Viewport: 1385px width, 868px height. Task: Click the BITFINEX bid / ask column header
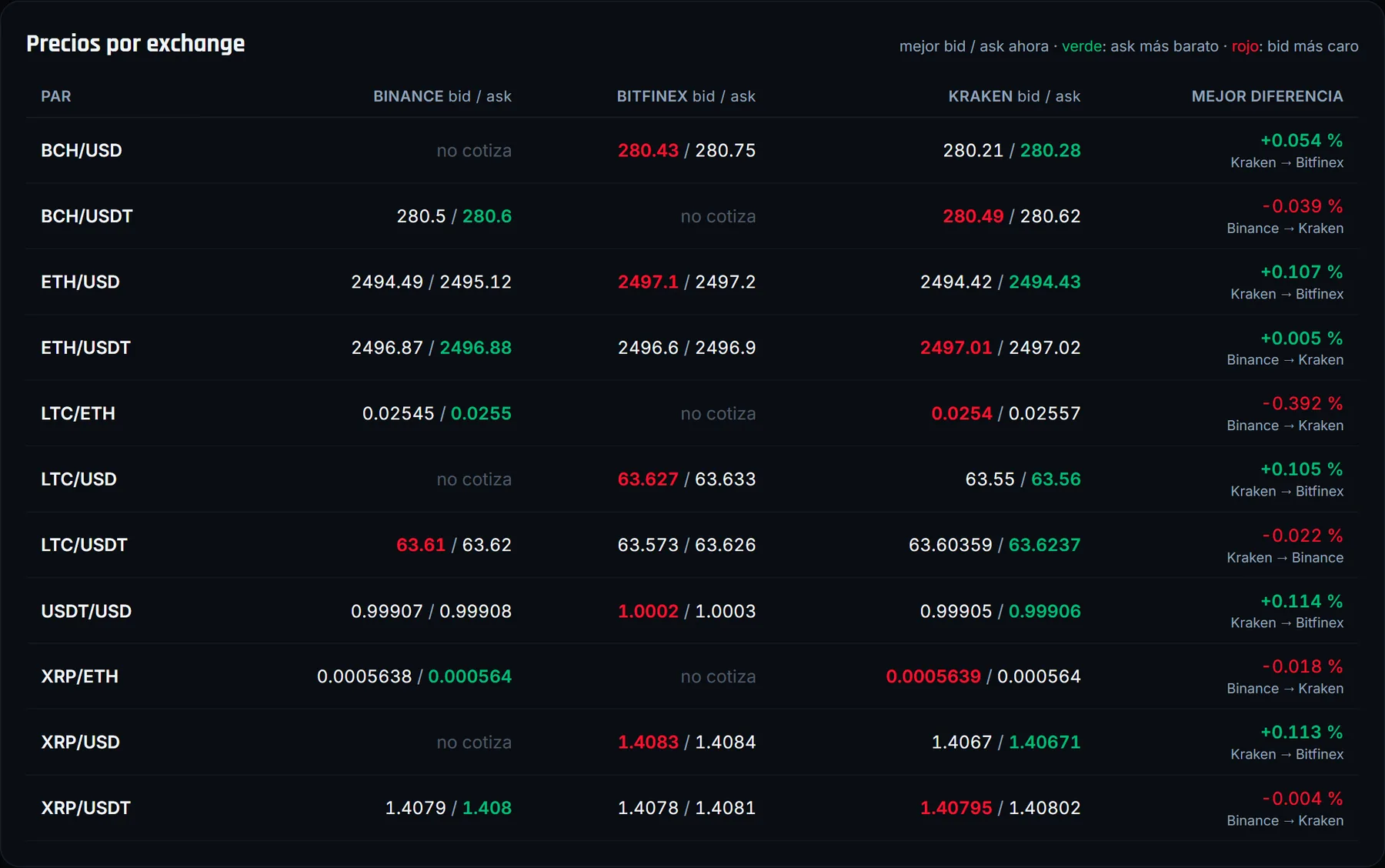click(x=686, y=96)
